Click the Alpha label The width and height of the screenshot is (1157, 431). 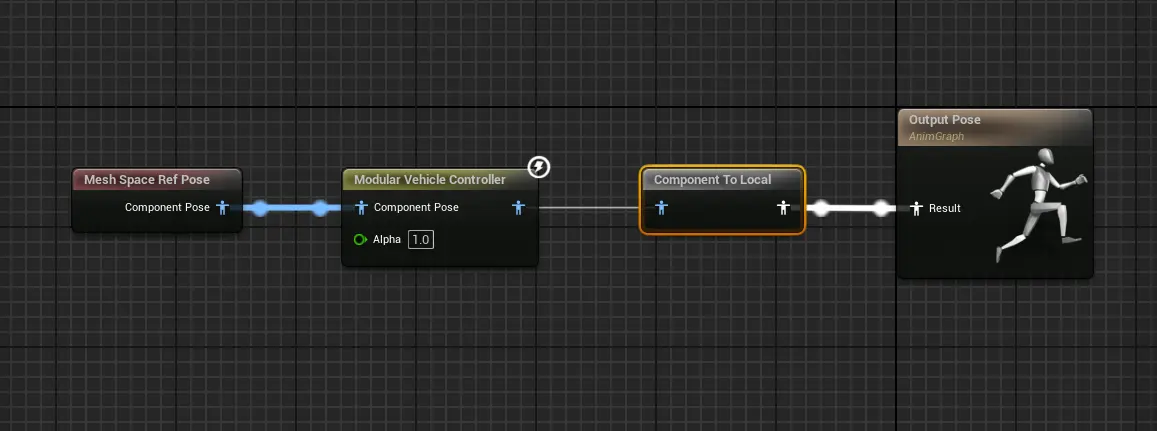(x=387, y=240)
